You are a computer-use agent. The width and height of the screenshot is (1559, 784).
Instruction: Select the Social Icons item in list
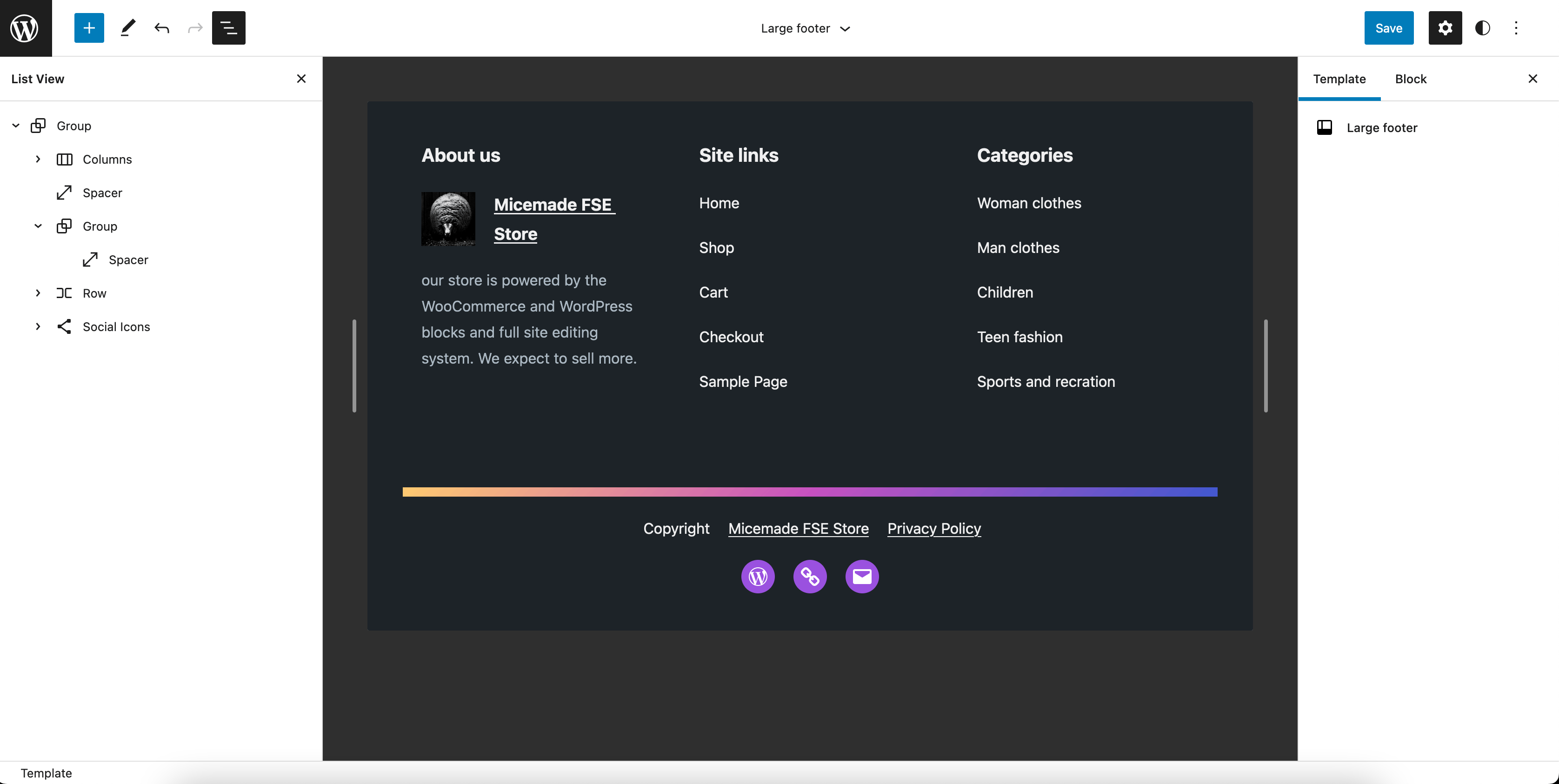point(116,326)
